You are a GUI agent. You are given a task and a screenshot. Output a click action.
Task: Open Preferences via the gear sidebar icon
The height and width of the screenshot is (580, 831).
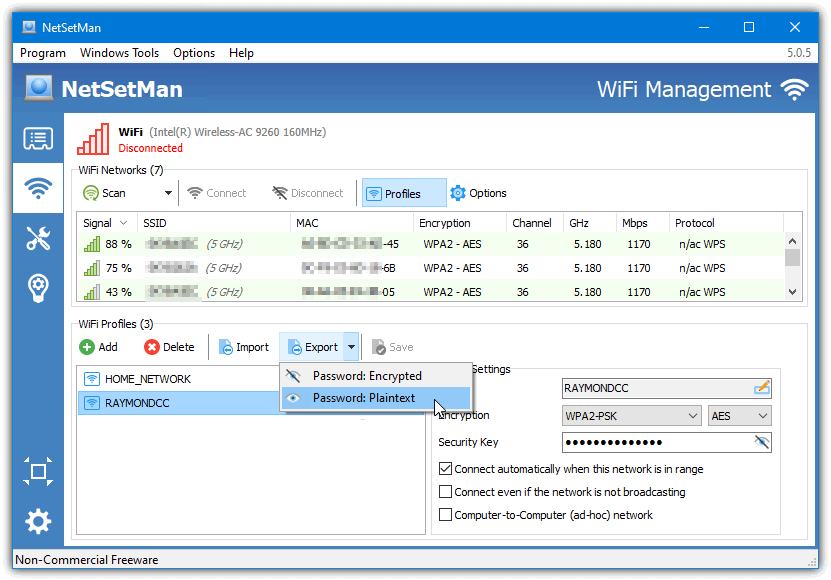tap(38, 521)
